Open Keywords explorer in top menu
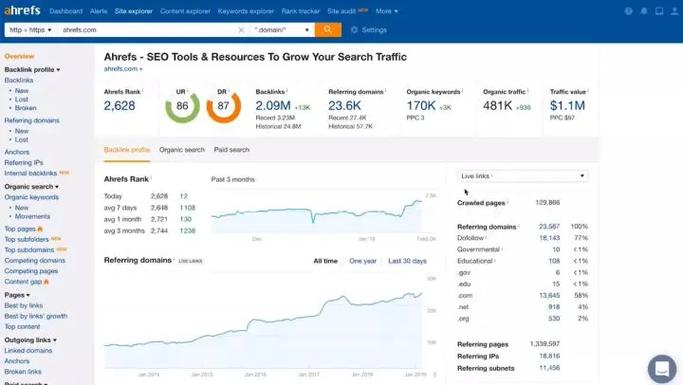Viewport: 683px width, 385px height. [246, 11]
